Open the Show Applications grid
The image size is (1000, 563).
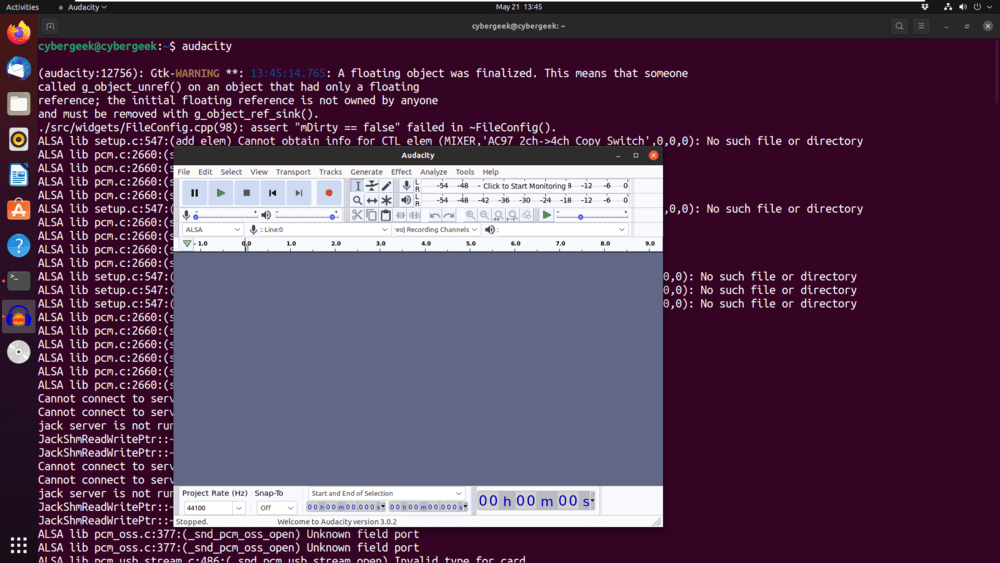click(x=18, y=545)
